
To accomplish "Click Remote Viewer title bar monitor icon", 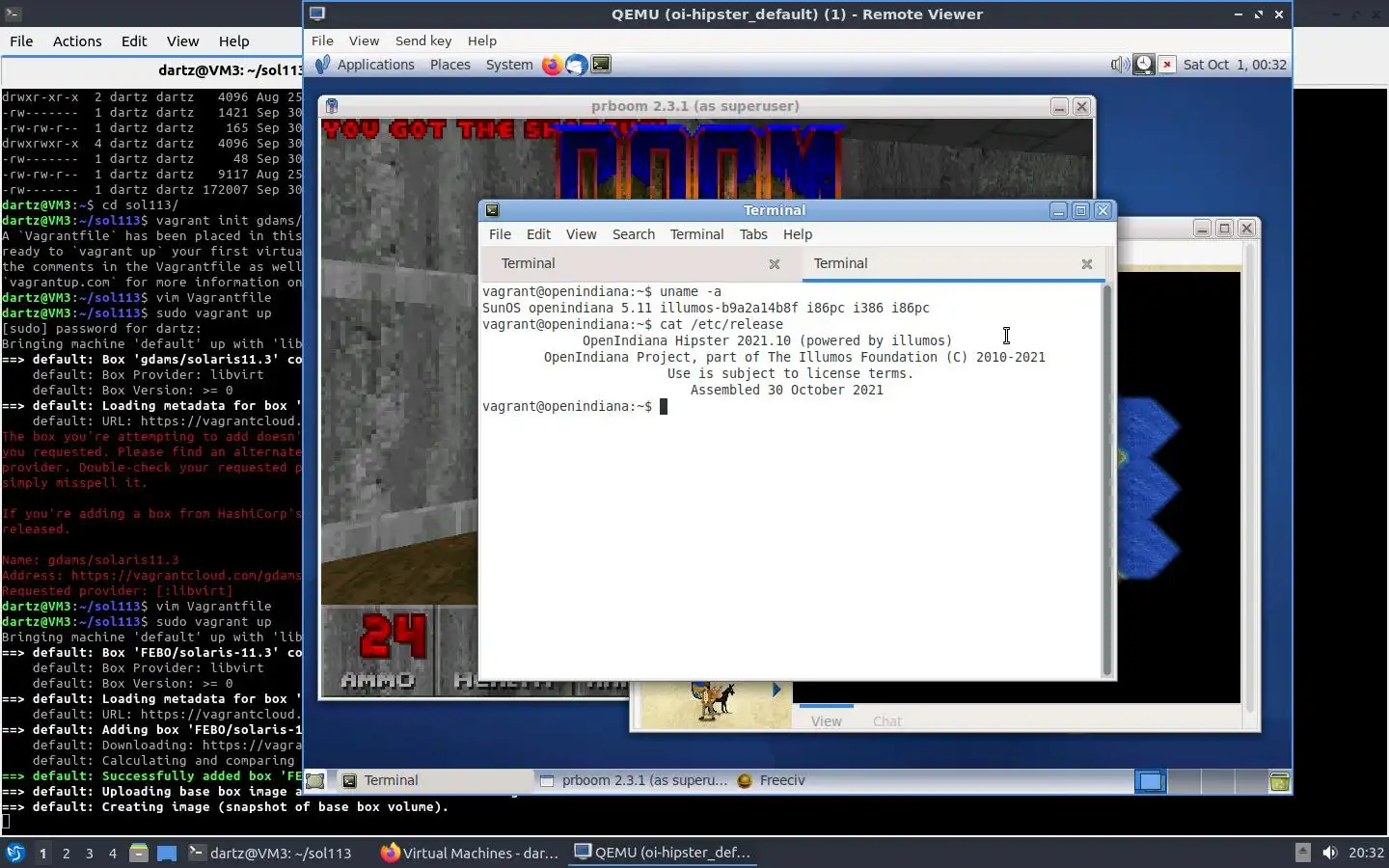I will (x=317, y=14).
